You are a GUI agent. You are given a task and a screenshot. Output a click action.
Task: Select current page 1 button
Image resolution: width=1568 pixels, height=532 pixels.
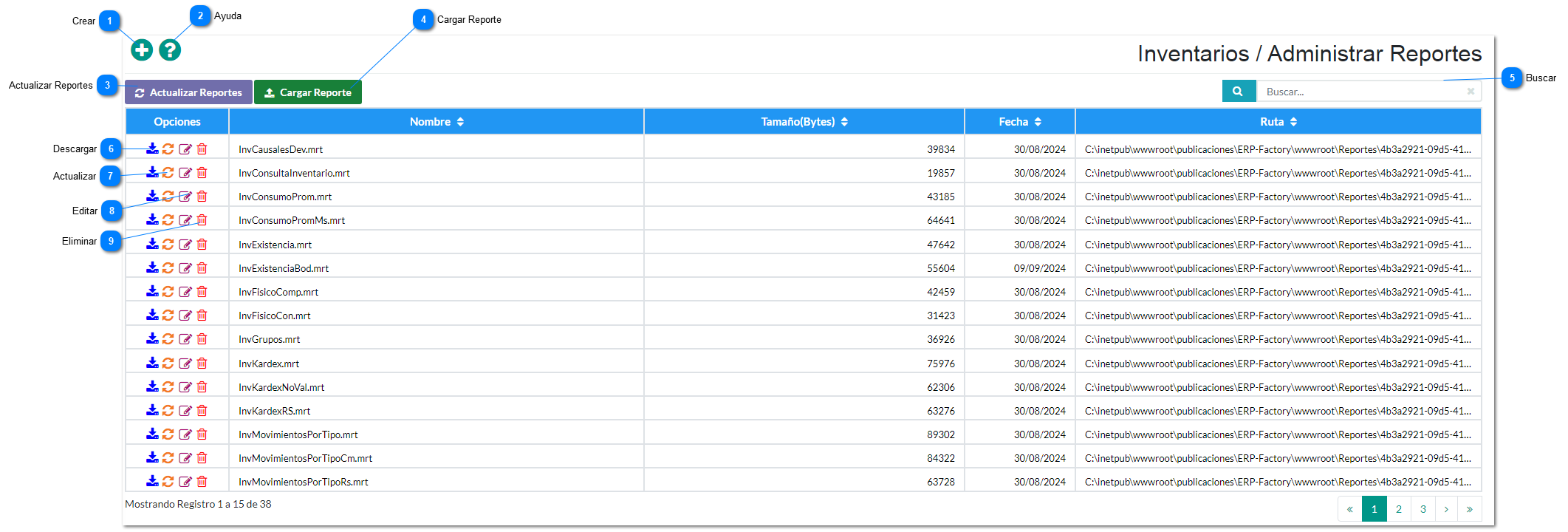tap(1374, 508)
